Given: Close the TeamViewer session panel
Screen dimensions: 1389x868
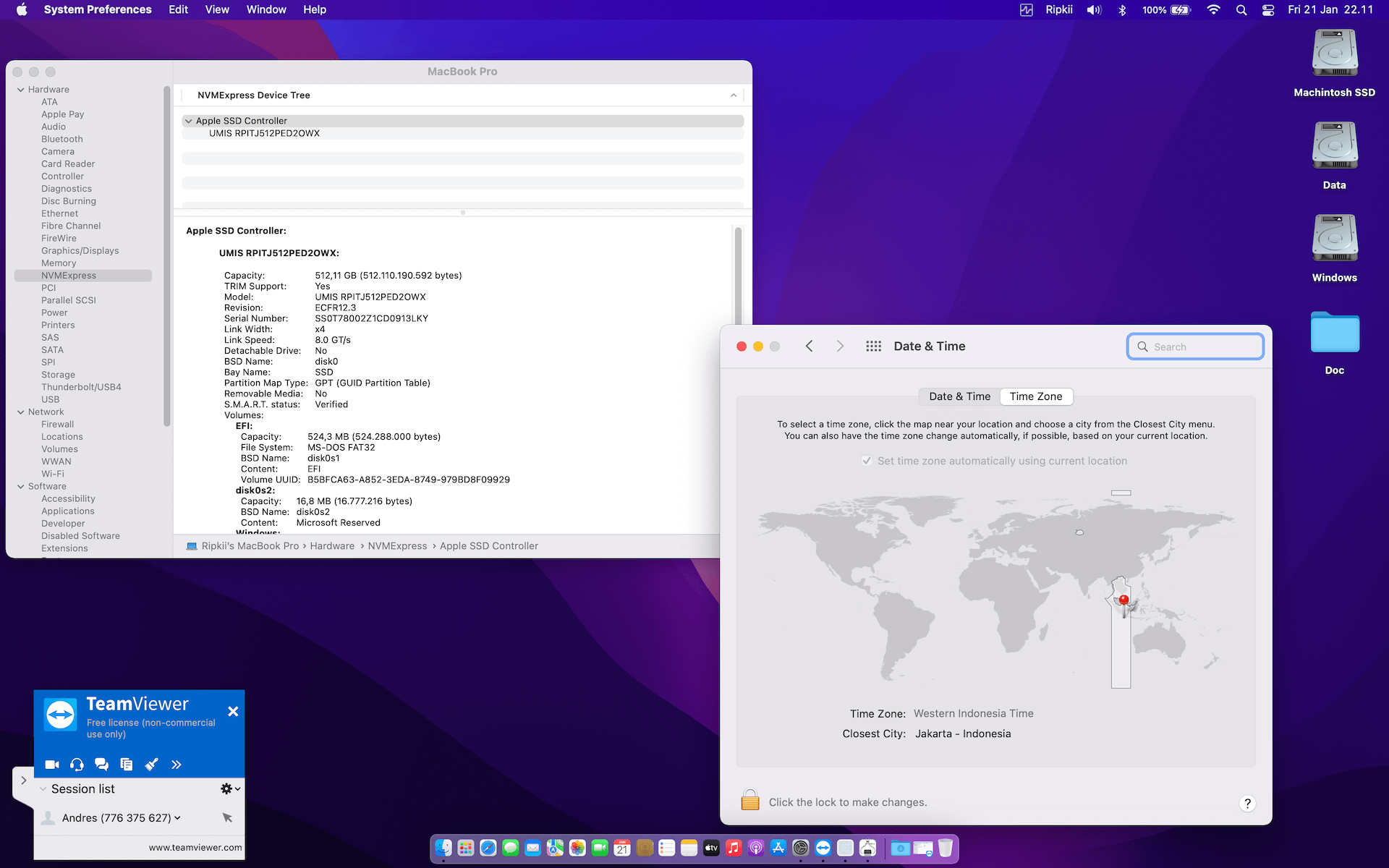Looking at the screenshot, I should click(x=233, y=712).
